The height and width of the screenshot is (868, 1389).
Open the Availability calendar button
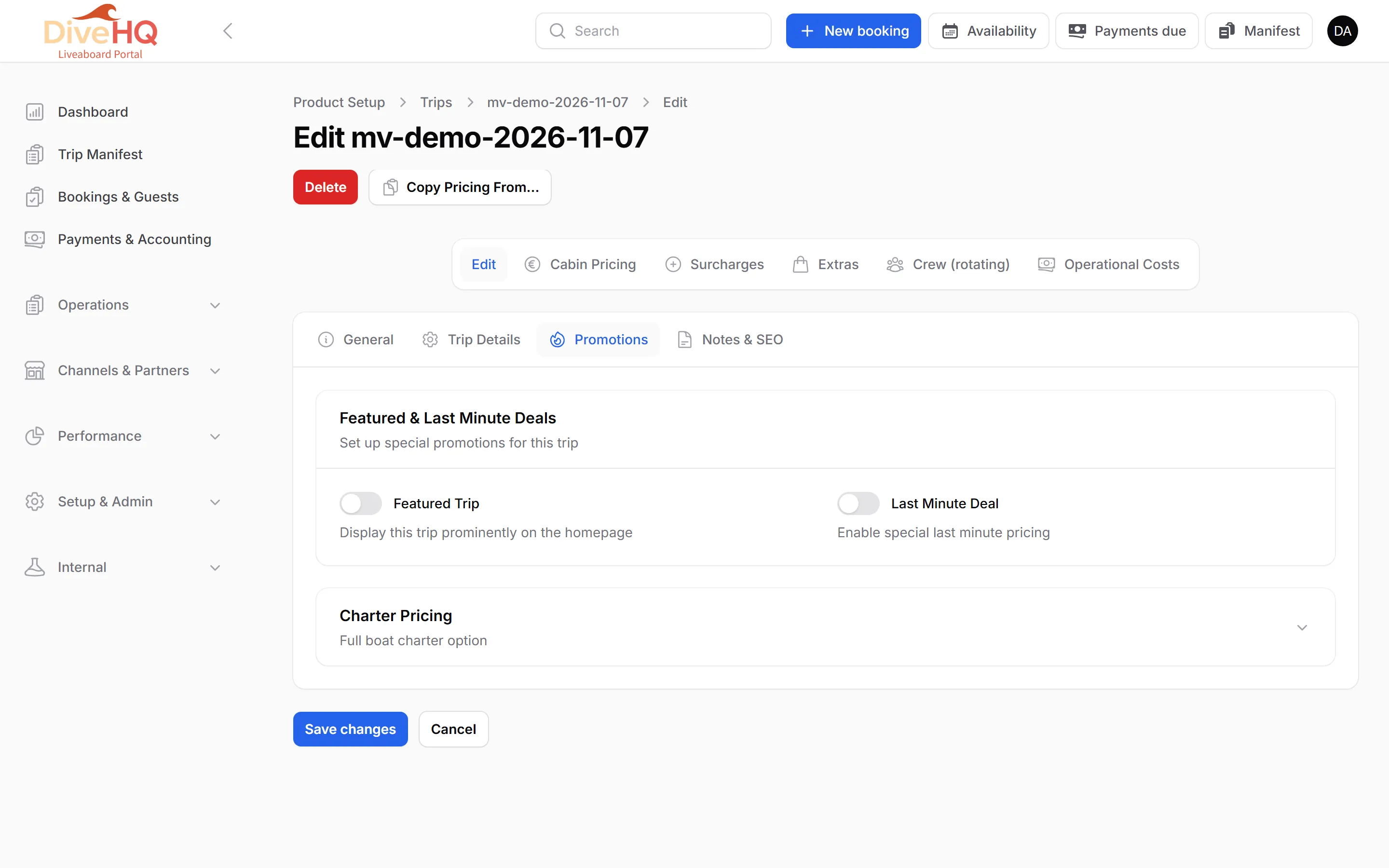(x=988, y=31)
